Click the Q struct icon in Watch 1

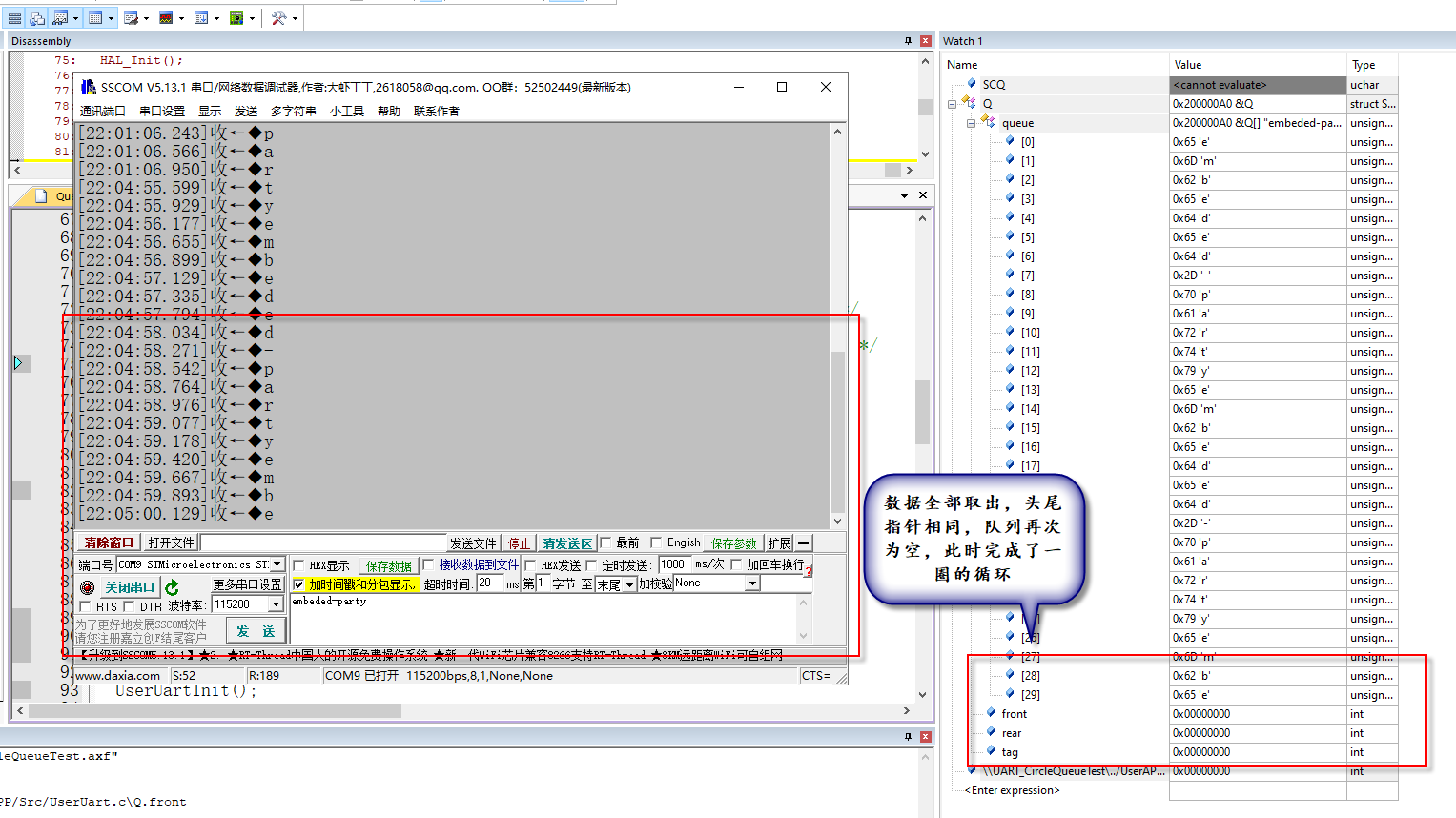[x=970, y=102]
